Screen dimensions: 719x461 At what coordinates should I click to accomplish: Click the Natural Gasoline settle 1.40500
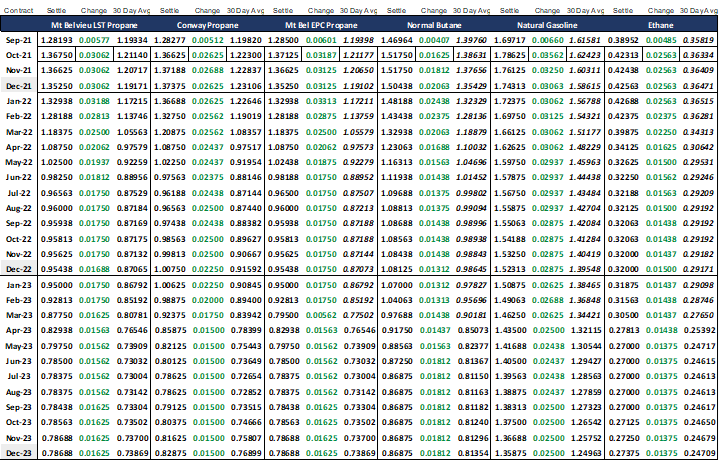click(x=510, y=361)
